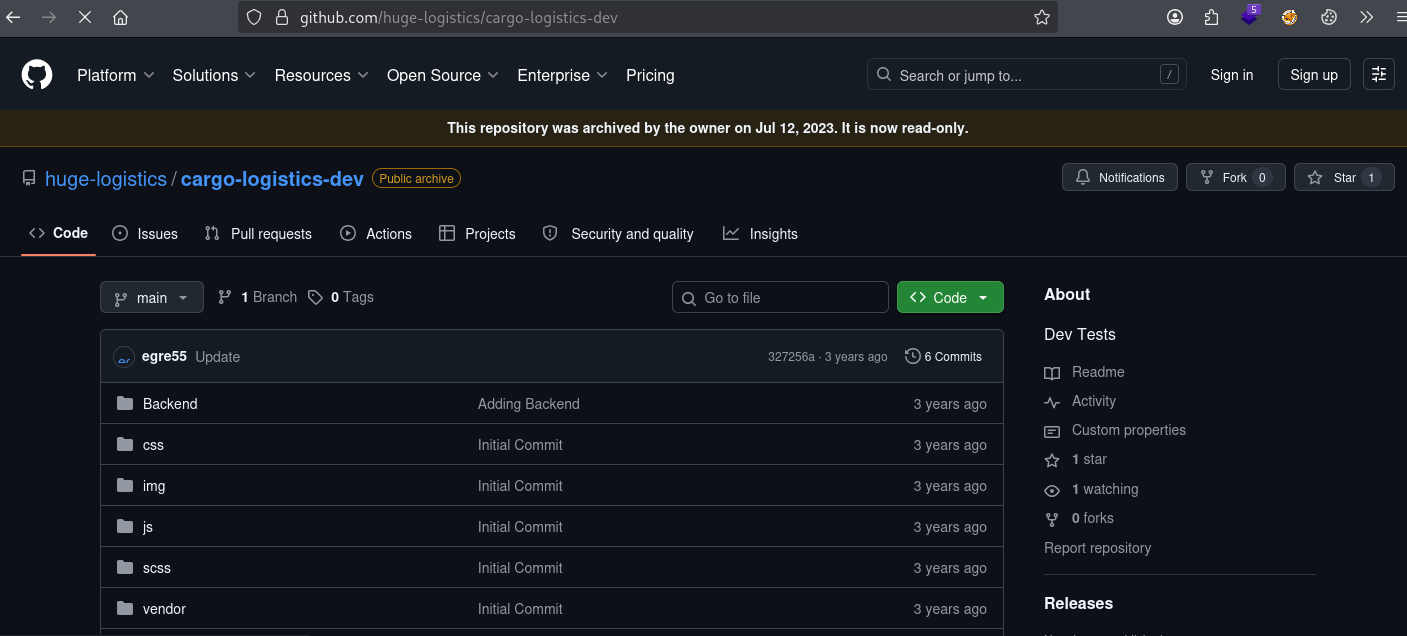This screenshot has width=1407, height=636.
Task: Open Custom properties in About
Action: click(x=1115, y=430)
